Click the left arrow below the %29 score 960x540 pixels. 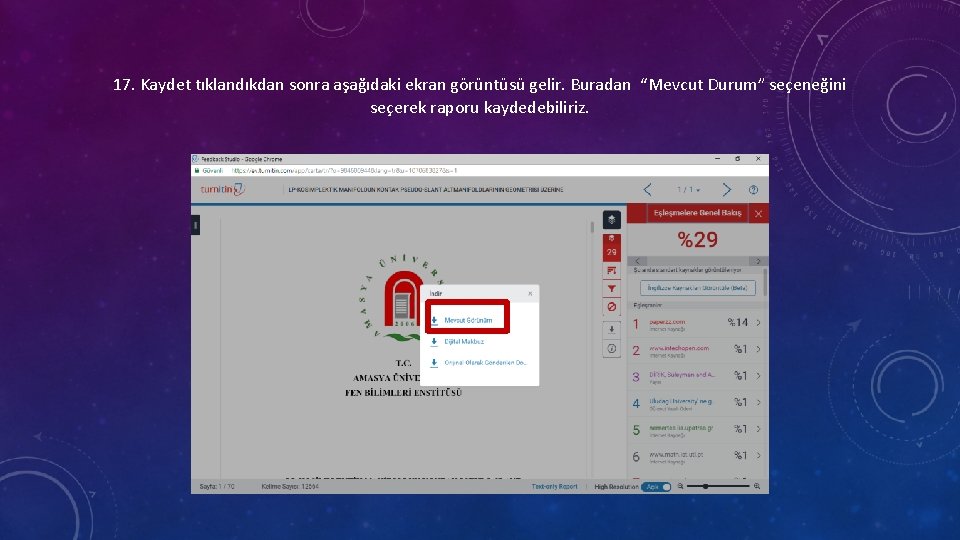[x=637, y=261]
